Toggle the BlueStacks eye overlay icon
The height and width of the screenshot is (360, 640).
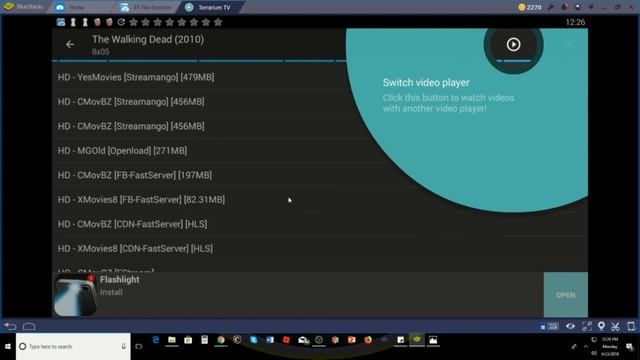[x=570, y=326]
